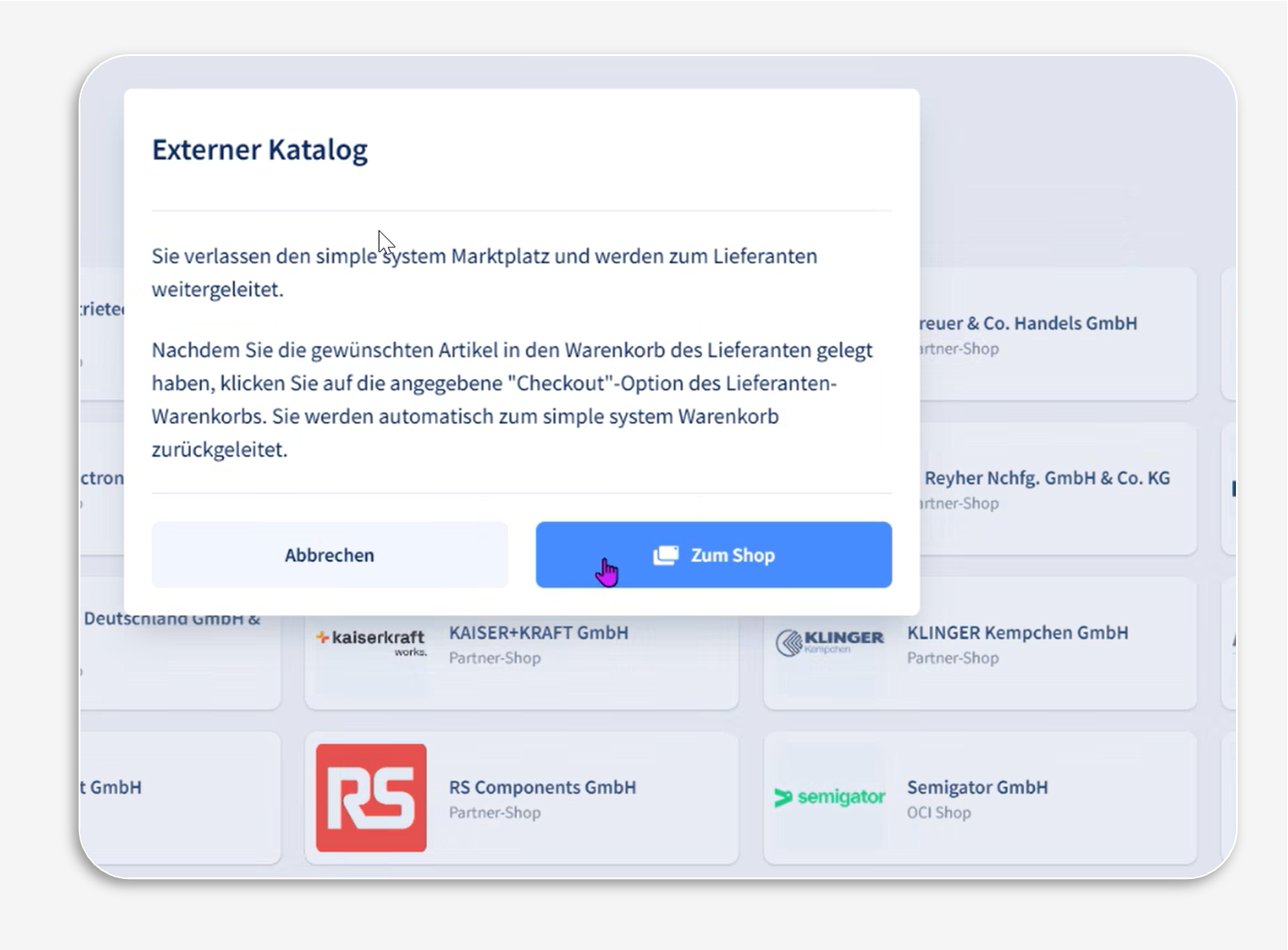1288x950 pixels.
Task: Click Partner-Shop label under KLINGER Kempchen
Action: (x=953, y=658)
